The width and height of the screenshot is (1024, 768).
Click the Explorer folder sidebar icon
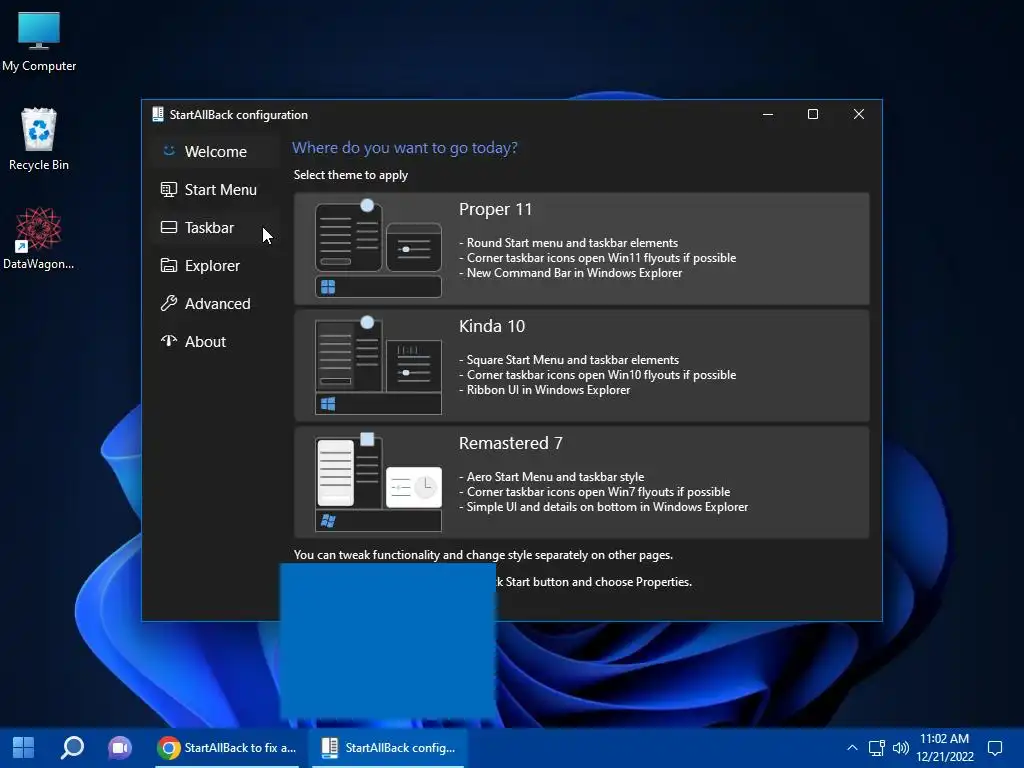pos(168,265)
